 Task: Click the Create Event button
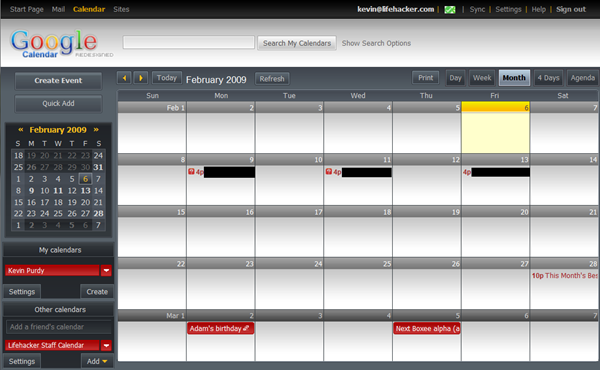click(x=58, y=81)
